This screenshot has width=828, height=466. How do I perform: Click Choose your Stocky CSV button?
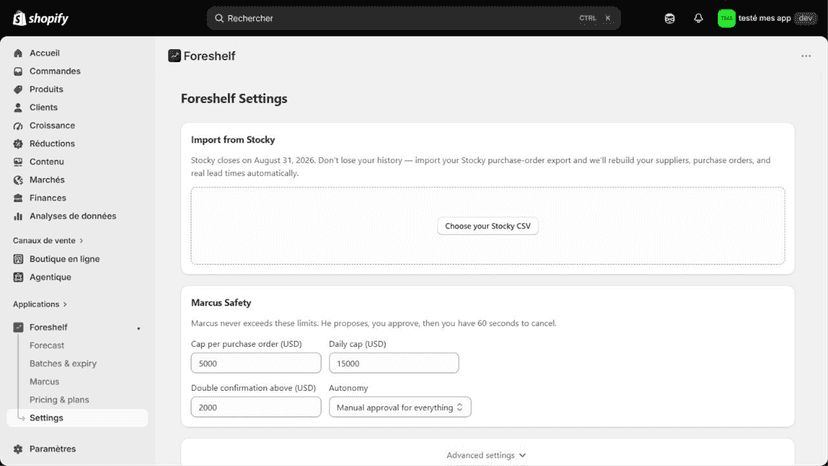click(487, 226)
